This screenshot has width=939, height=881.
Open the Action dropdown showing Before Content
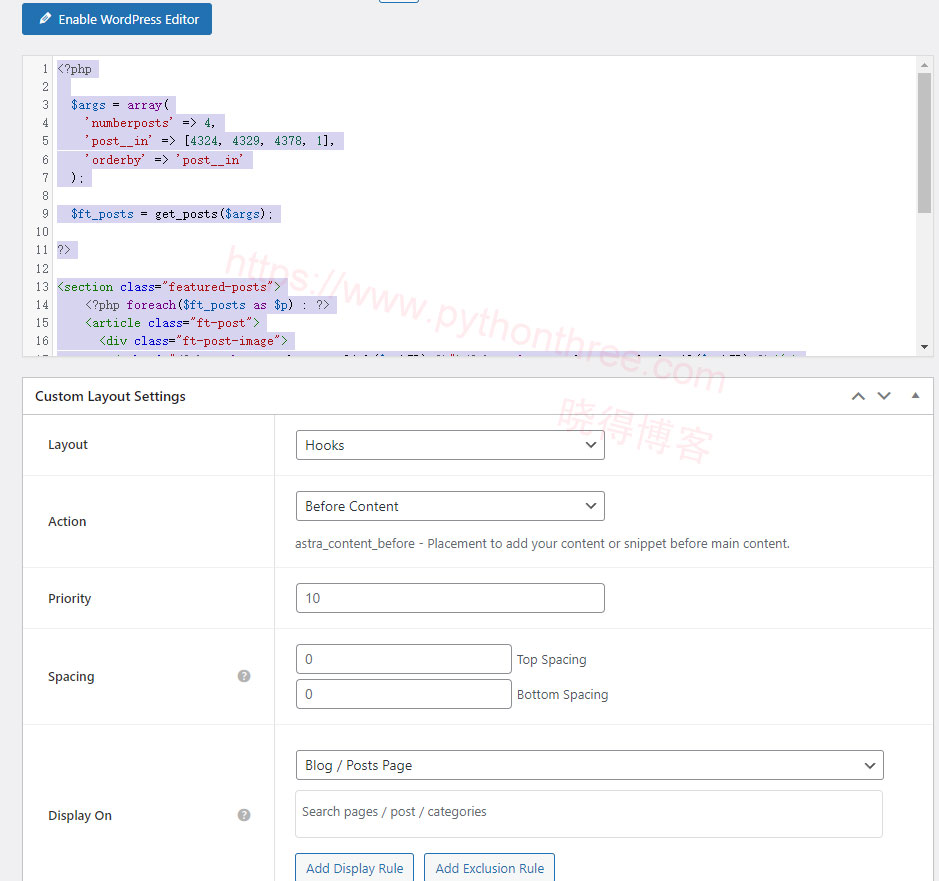pos(450,506)
